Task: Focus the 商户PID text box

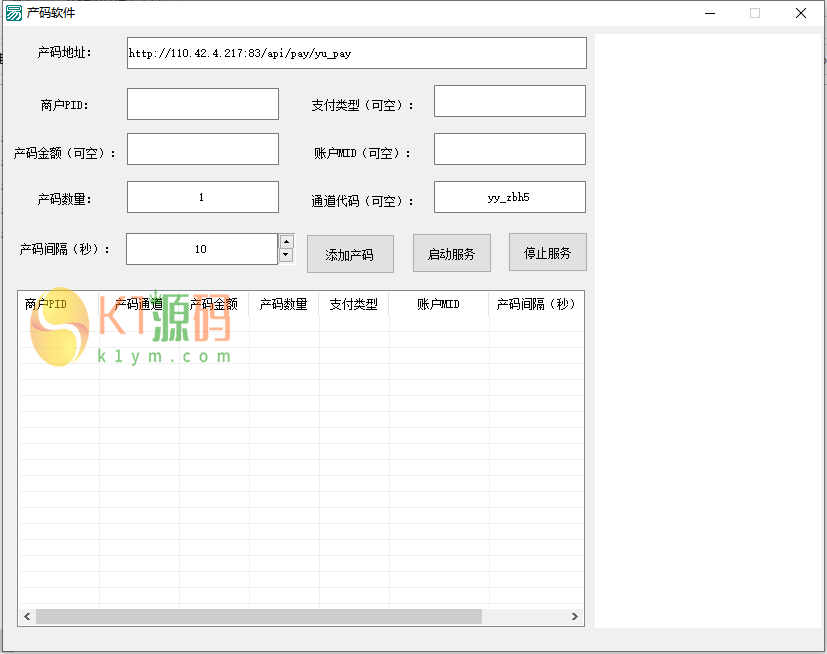Action: [203, 104]
